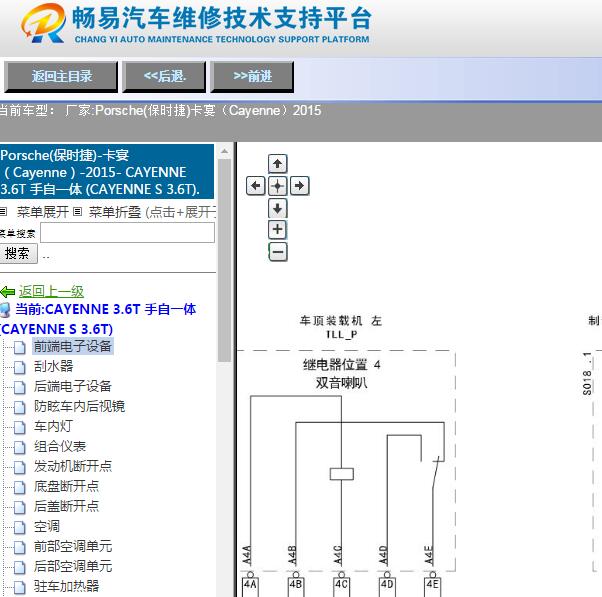Image resolution: width=602 pixels, height=597 pixels.
Task: Open 空调 tree item
Action: point(47,526)
